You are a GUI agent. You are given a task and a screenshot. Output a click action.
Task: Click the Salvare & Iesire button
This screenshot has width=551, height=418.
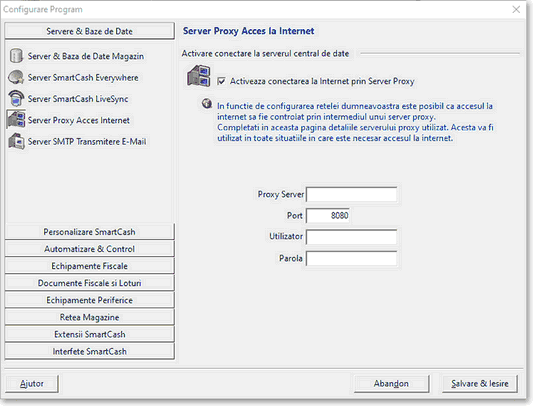(480, 384)
